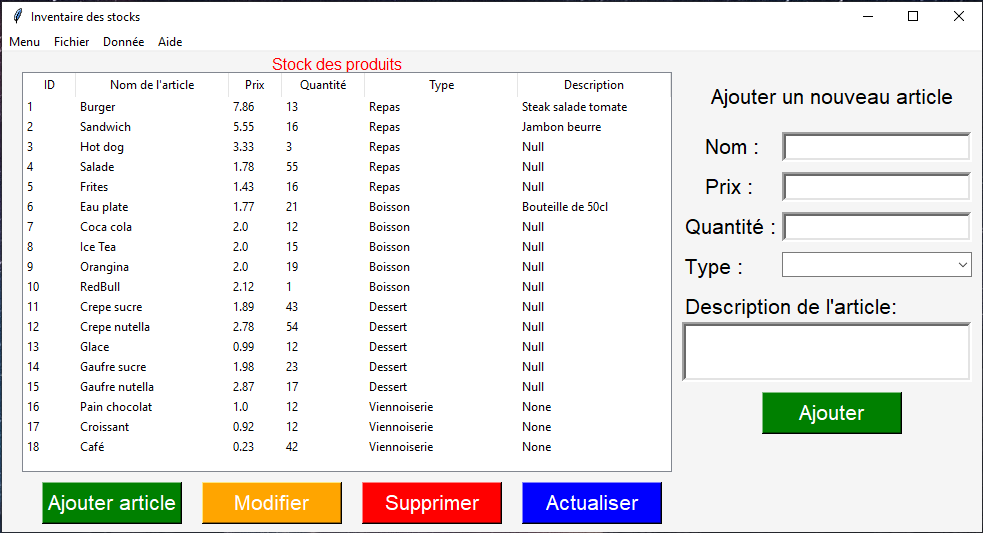The height and width of the screenshot is (533, 983).
Task: Click the Ajouter button under the description box
Action: tap(832, 413)
